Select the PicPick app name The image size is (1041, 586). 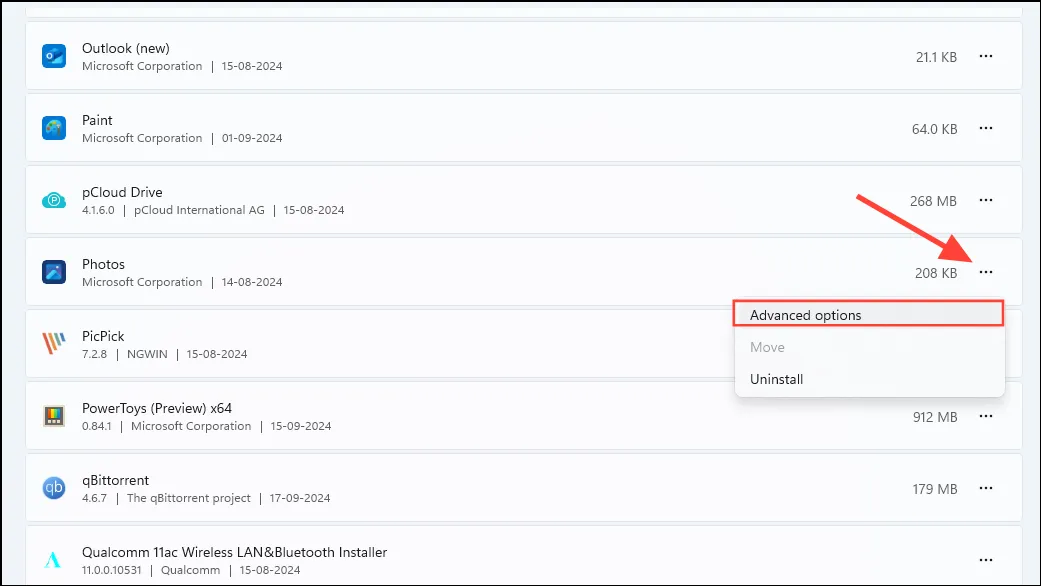click(103, 336)
